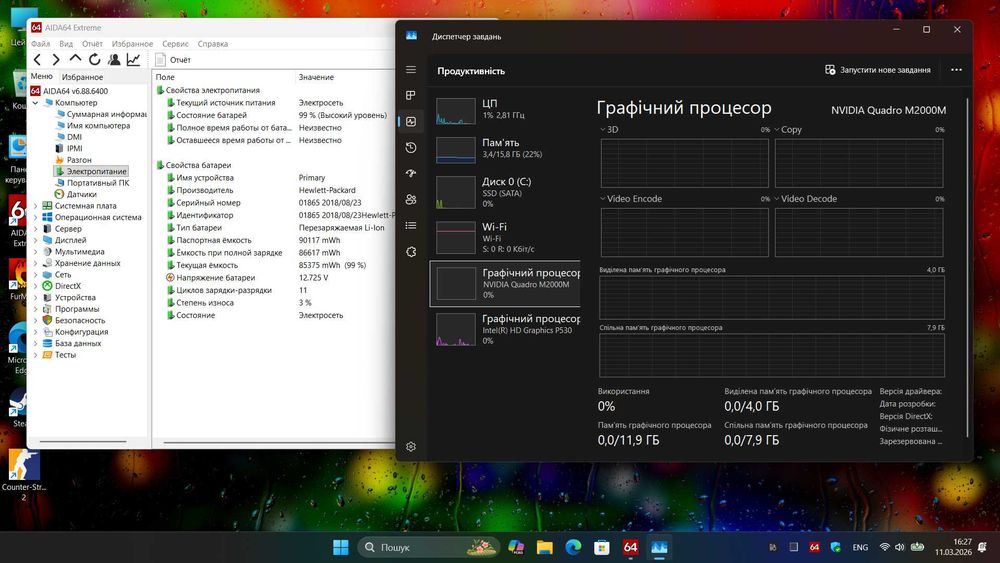Open 3D engine graph dropdown
The width and height of the screenshot is (1000, 563).
(610, 129)
